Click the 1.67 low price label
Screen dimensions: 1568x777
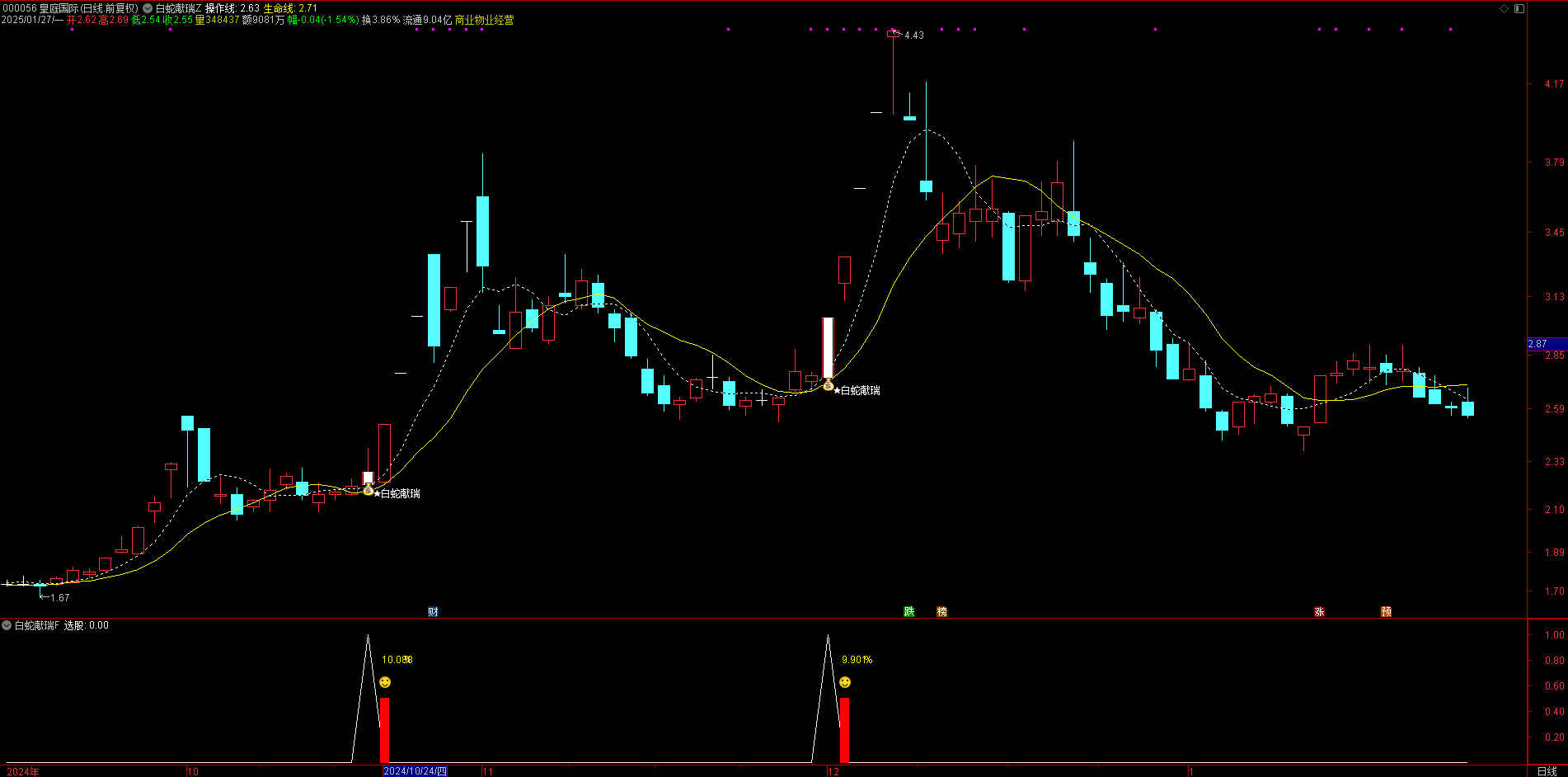60,597
